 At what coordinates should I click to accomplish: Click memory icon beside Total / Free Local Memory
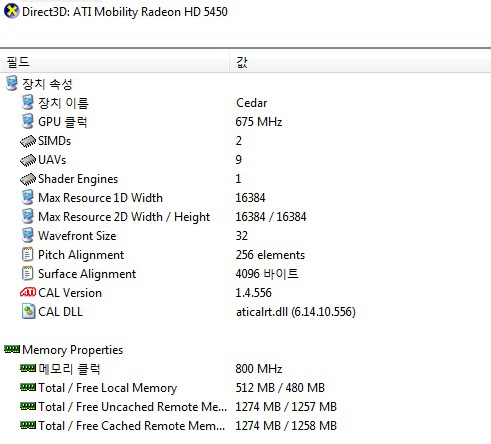(x=28, y=387)
